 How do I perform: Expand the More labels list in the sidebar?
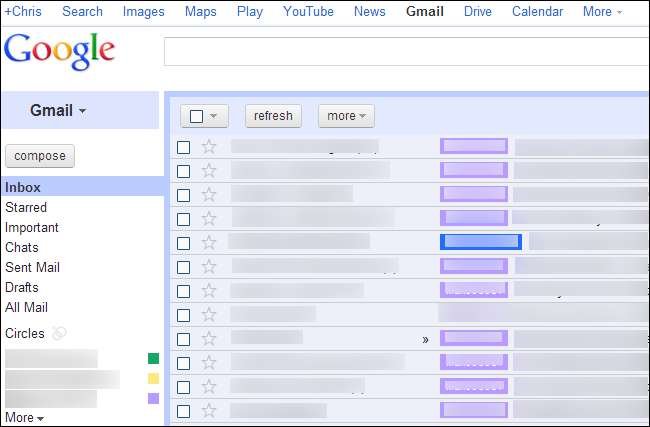click(24, 418)
